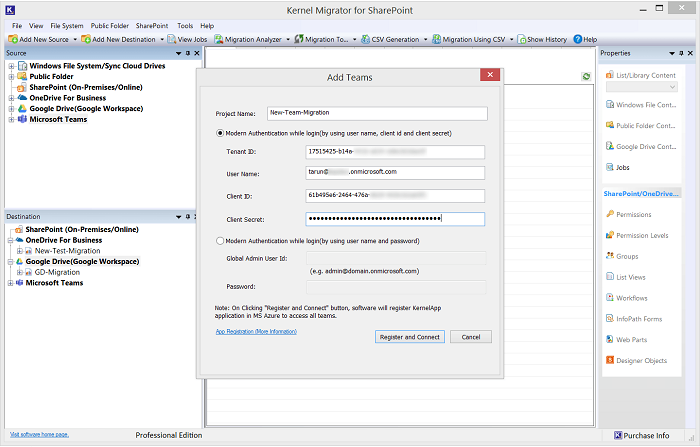The width and height of the screenshot is (700, 447).
Task: Click the Purchase Info status bar icon
Action: click(x=618, y=435)
